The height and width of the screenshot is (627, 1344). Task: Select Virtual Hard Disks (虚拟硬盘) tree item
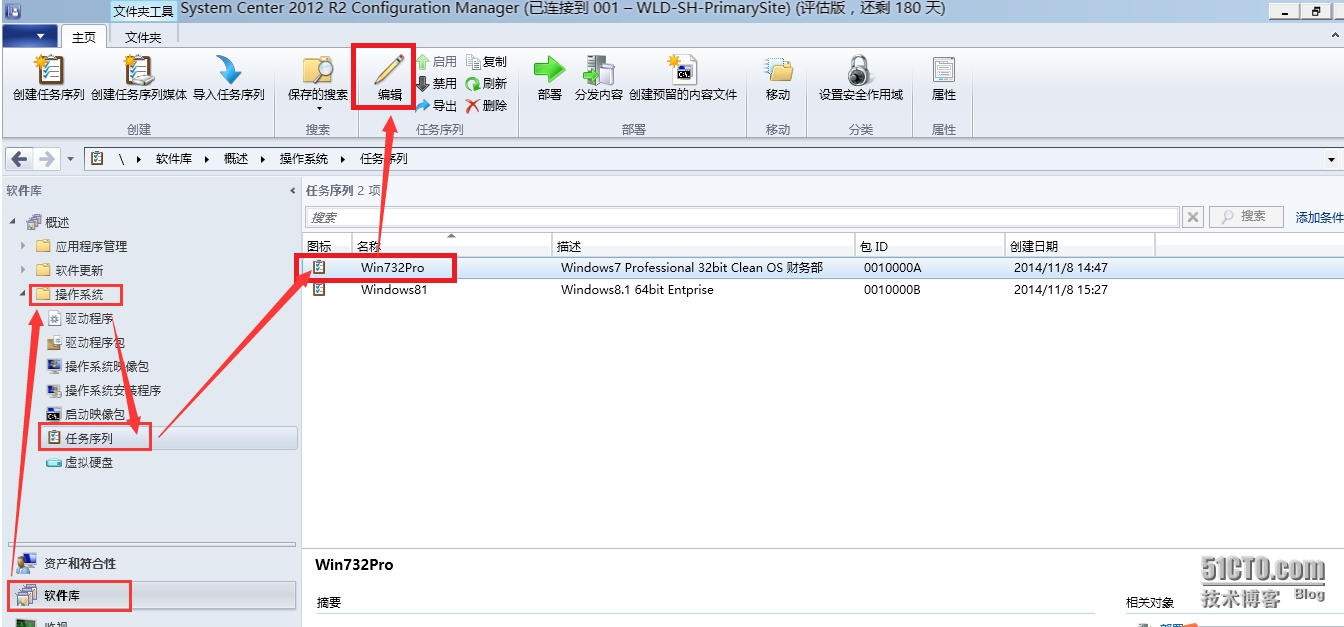(81, 463)
